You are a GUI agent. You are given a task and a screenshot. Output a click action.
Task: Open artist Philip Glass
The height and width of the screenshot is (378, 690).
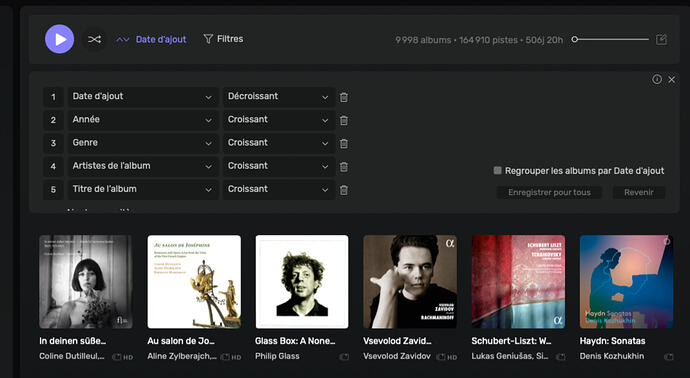click(277, 356)
